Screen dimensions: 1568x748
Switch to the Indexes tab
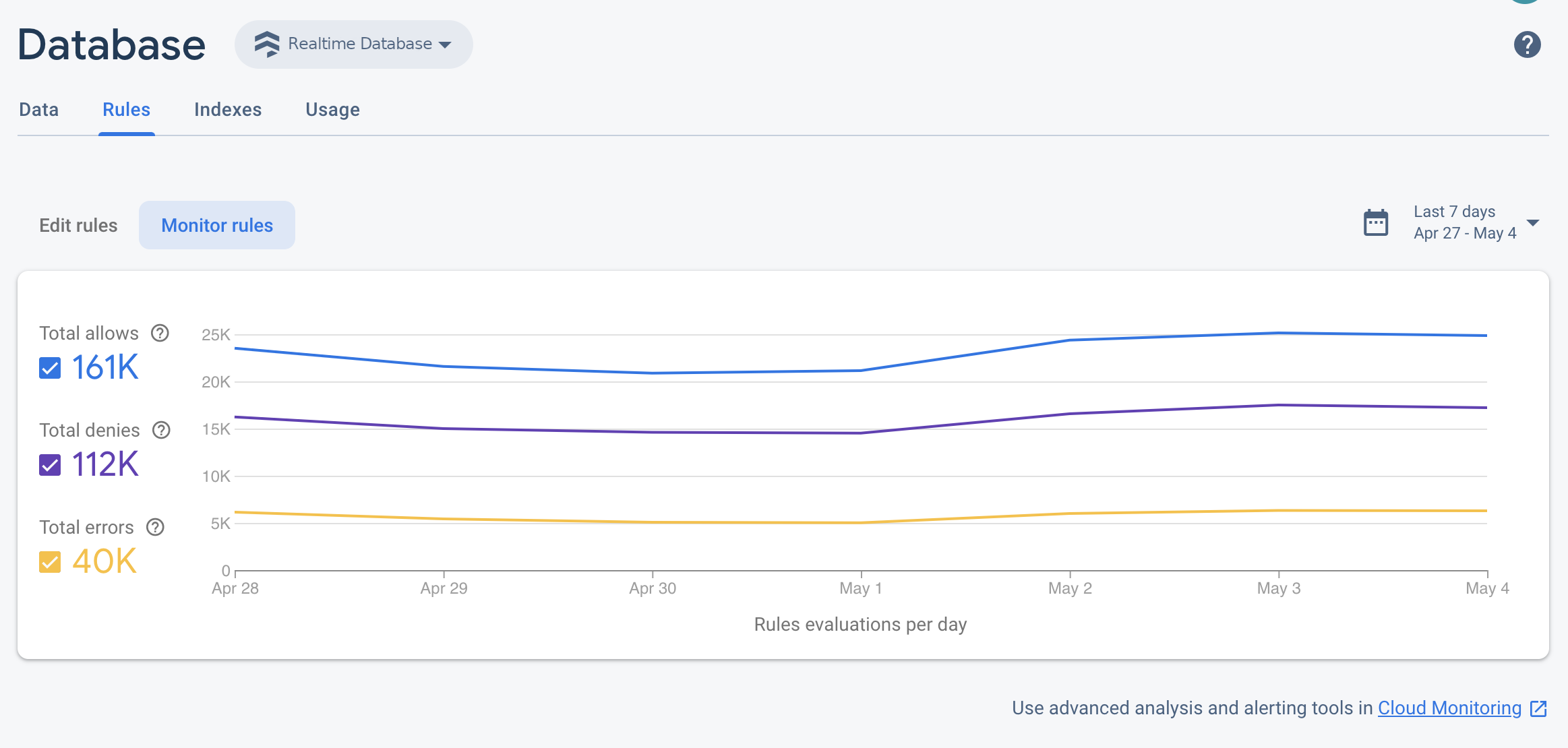pos(228,109)
